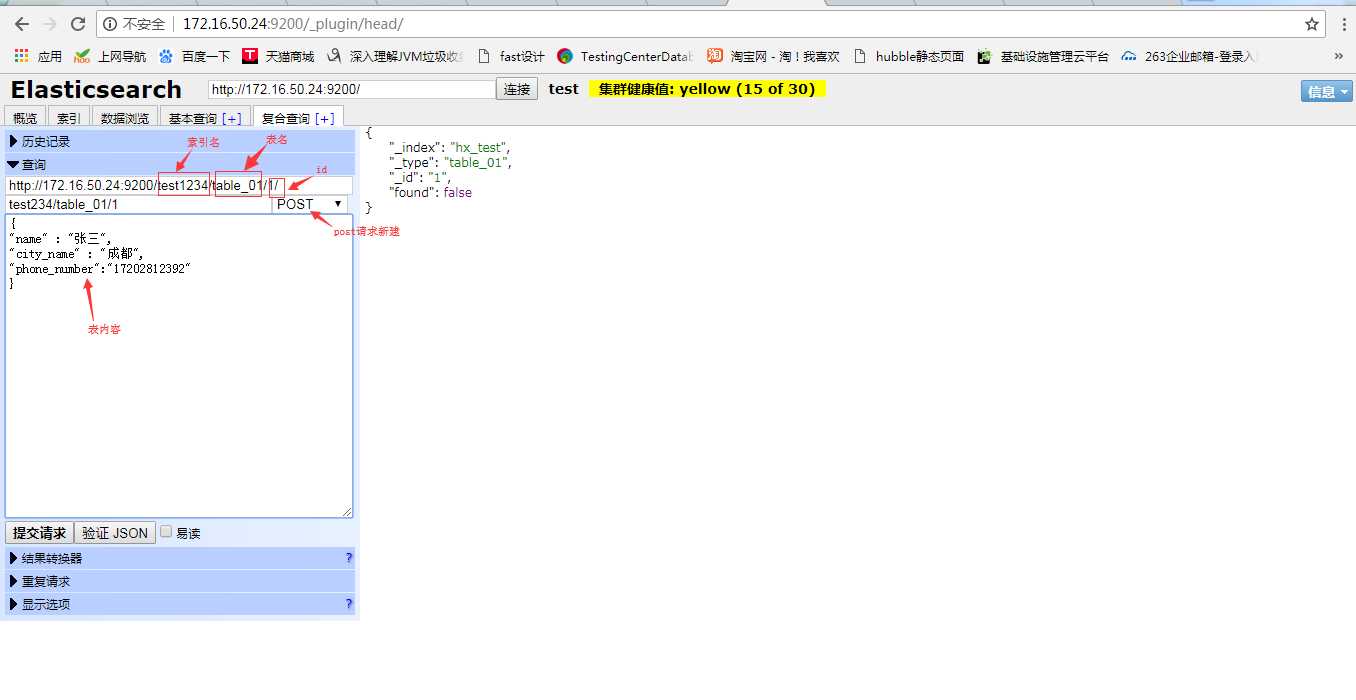Expand the 历史记录 section
This screenshot has width=1356, height=700.
tap(180, 142)
